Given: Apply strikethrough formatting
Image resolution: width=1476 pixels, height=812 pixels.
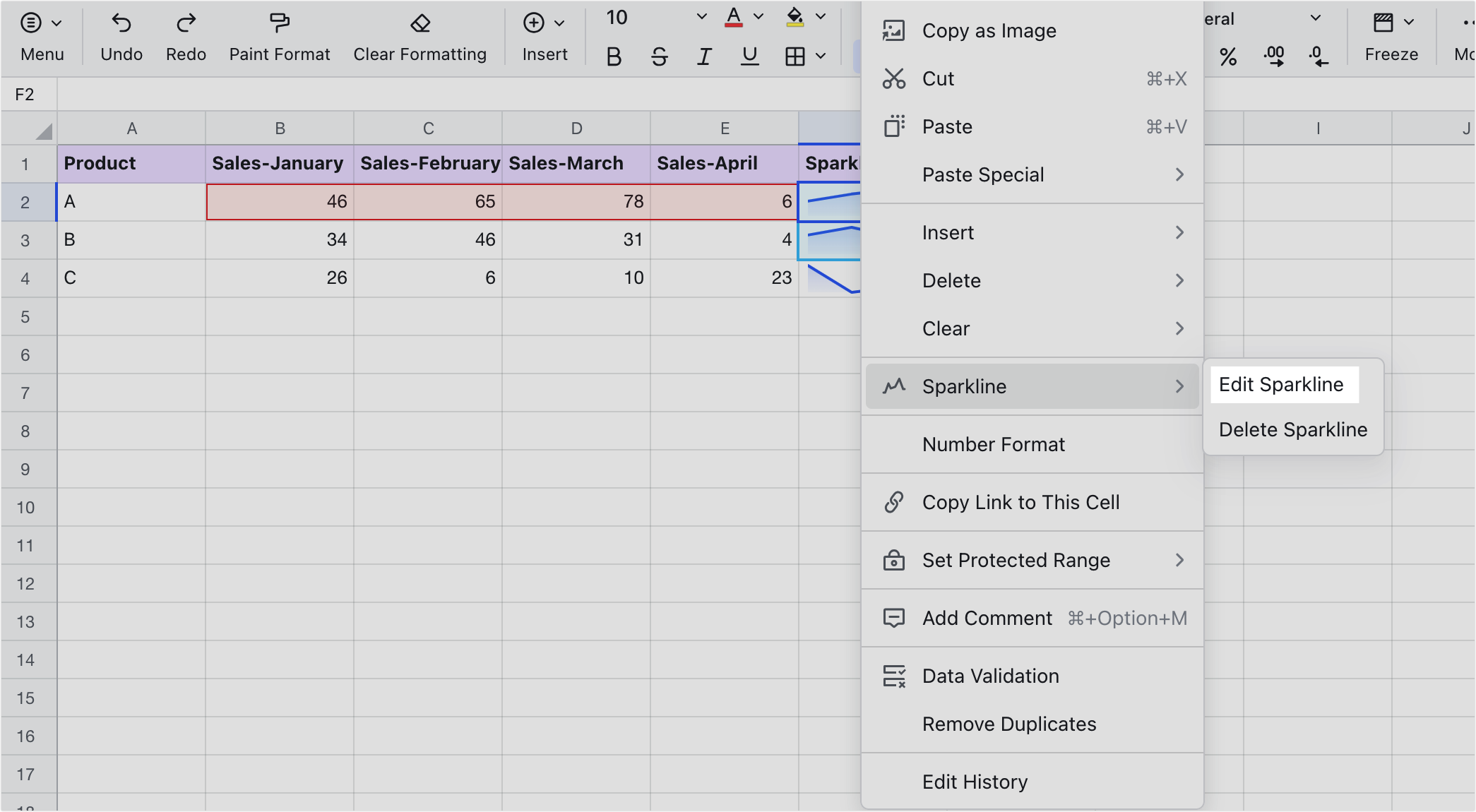Looking at the screenshot, I should [x=658, y=56].
